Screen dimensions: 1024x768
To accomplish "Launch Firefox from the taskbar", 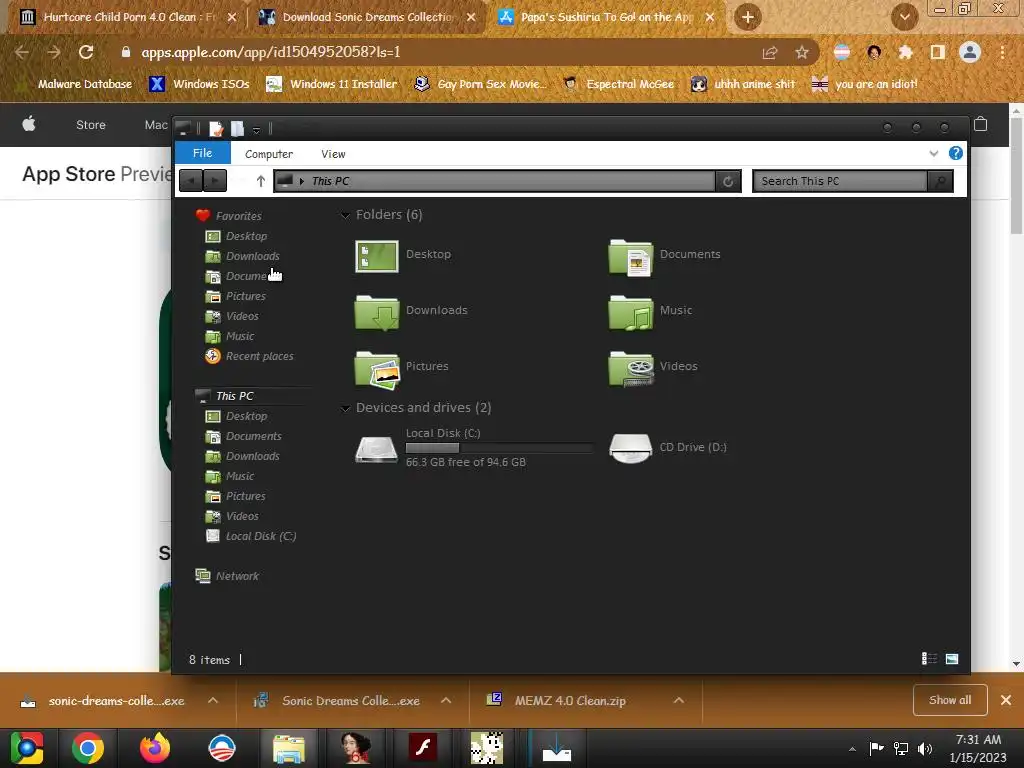I will (155, 748).
